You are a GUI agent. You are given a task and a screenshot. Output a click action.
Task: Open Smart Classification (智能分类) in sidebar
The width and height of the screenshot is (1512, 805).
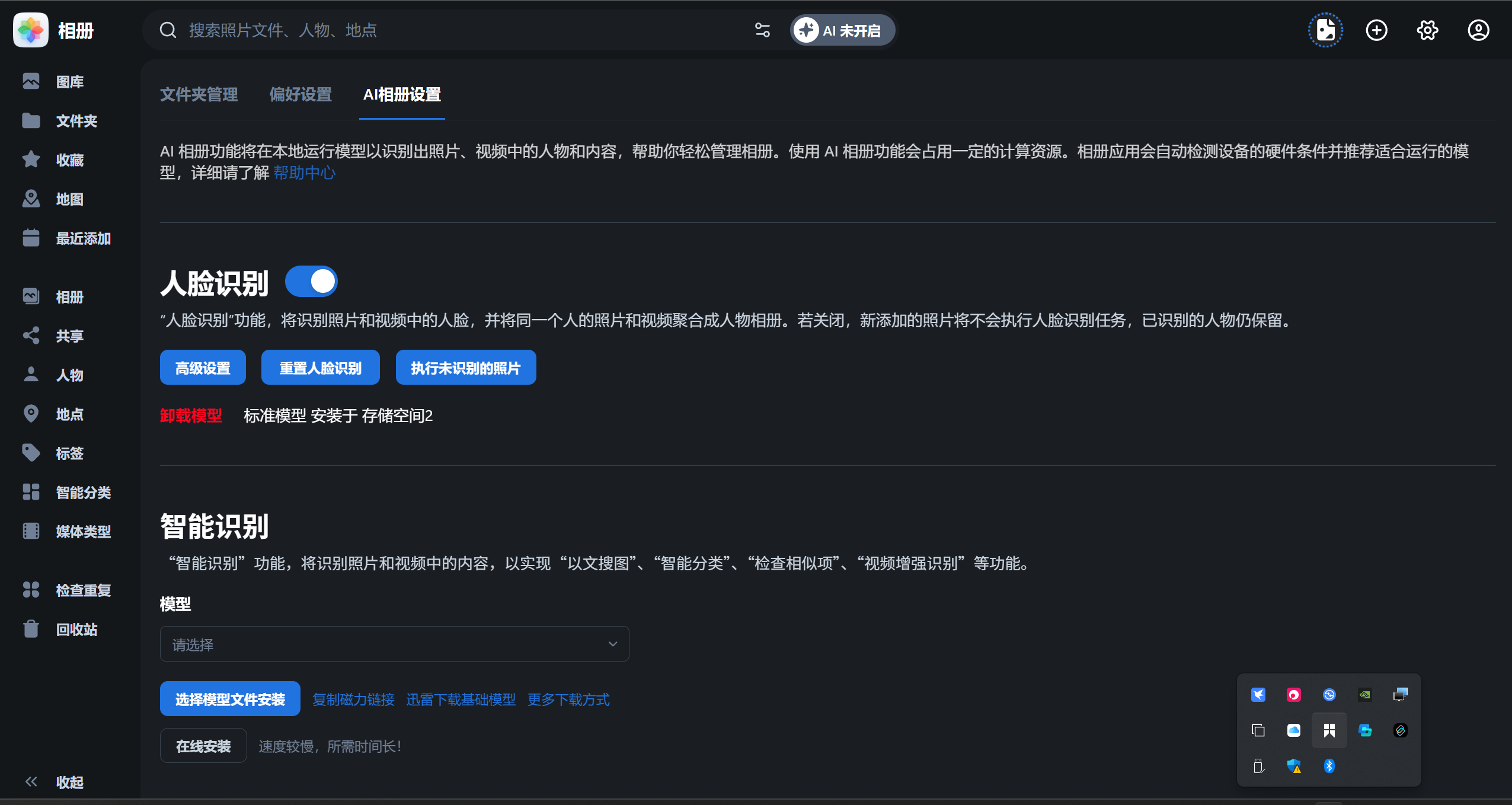click(x=82, y=493)
